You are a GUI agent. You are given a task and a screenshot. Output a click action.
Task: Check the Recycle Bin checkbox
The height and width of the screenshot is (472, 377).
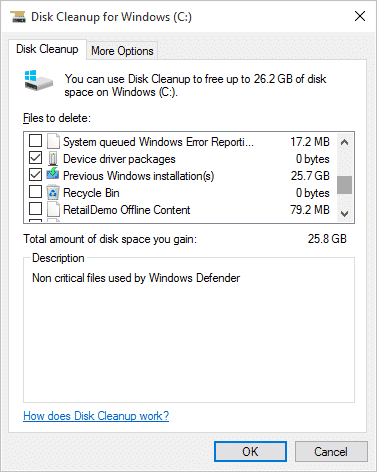35,192
